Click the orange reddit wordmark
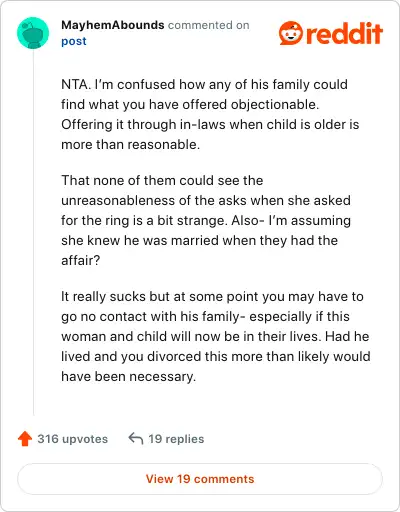This screenshot has height=512, width=400. point(344,34)
